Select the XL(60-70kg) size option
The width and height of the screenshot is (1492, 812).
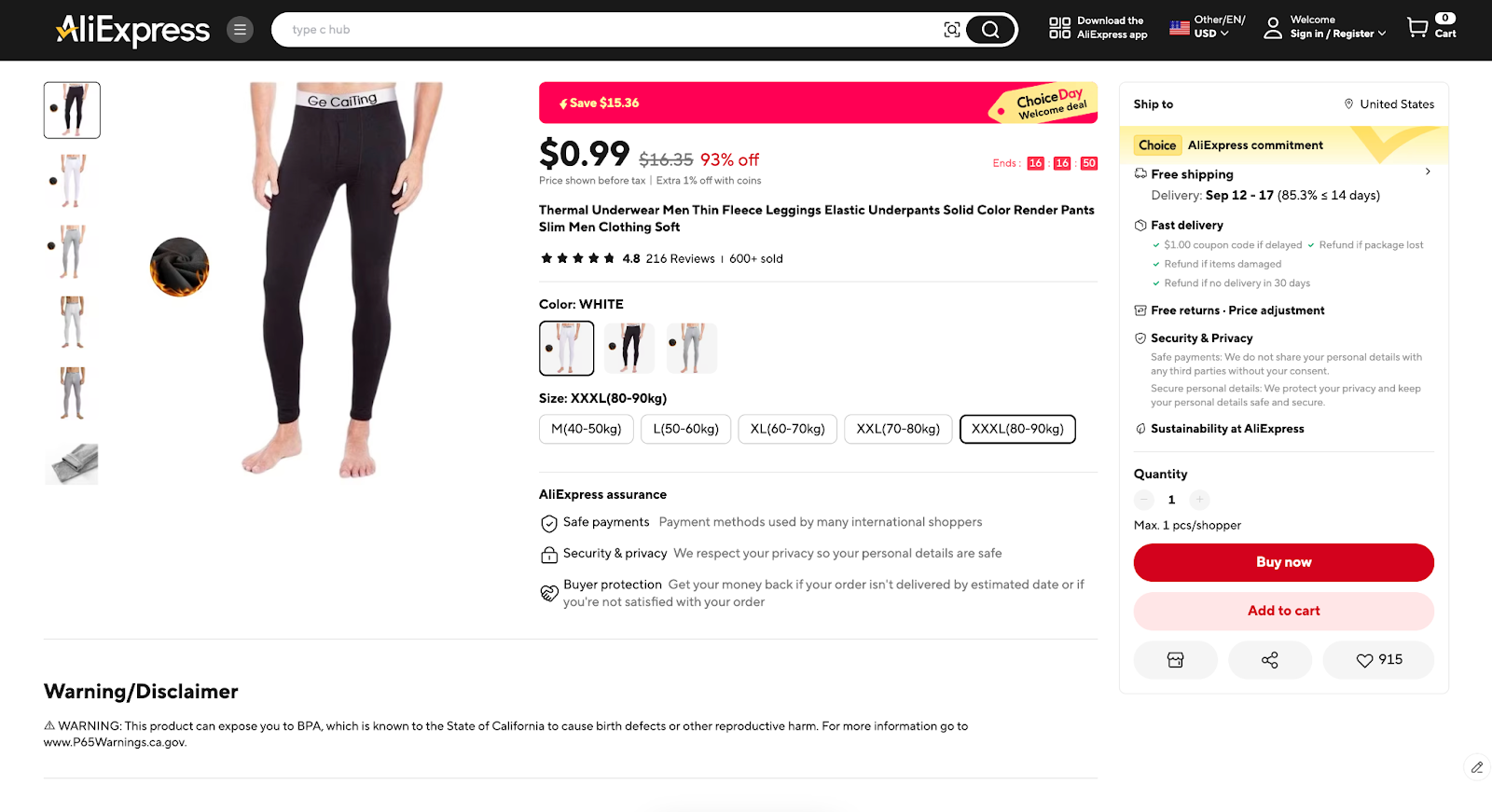coord(786,429)
